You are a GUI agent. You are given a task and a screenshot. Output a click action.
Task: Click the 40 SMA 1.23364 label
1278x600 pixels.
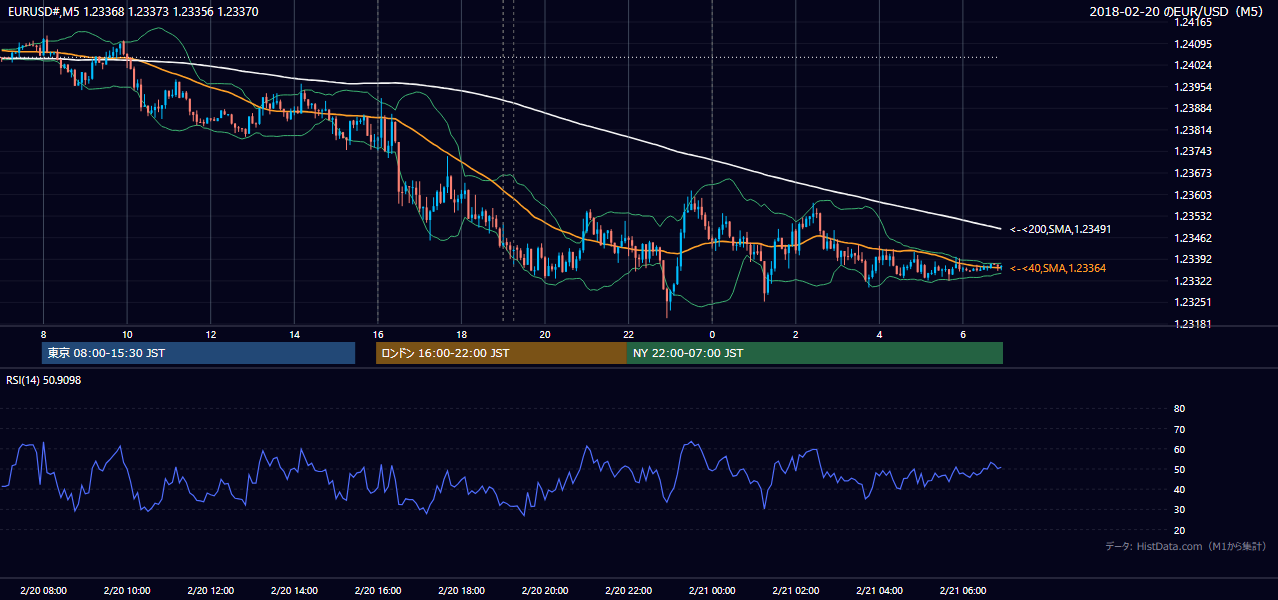pyautogui.click(x=1058, y=268)
